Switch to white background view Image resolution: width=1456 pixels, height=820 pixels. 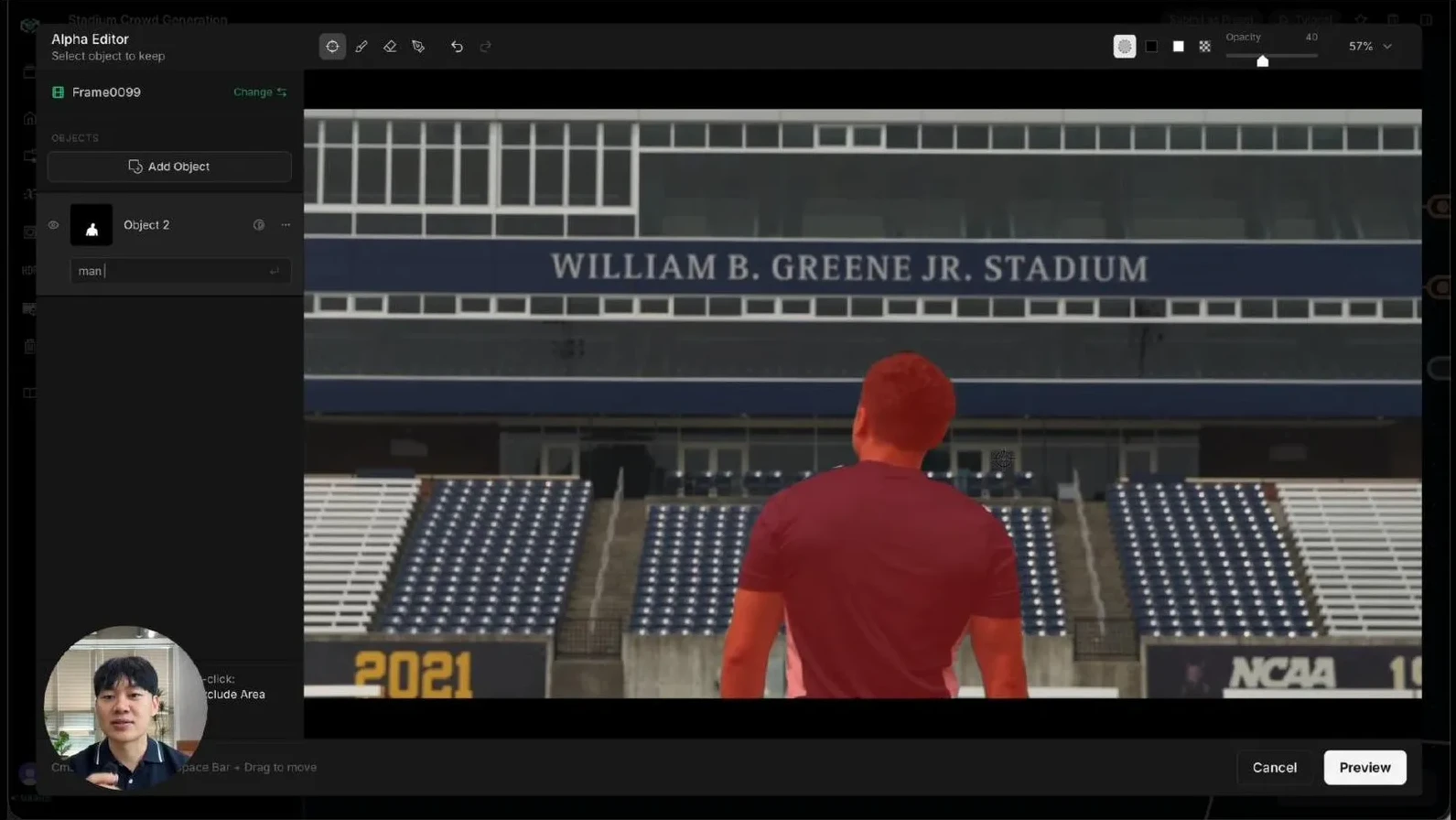(1178, 46)
